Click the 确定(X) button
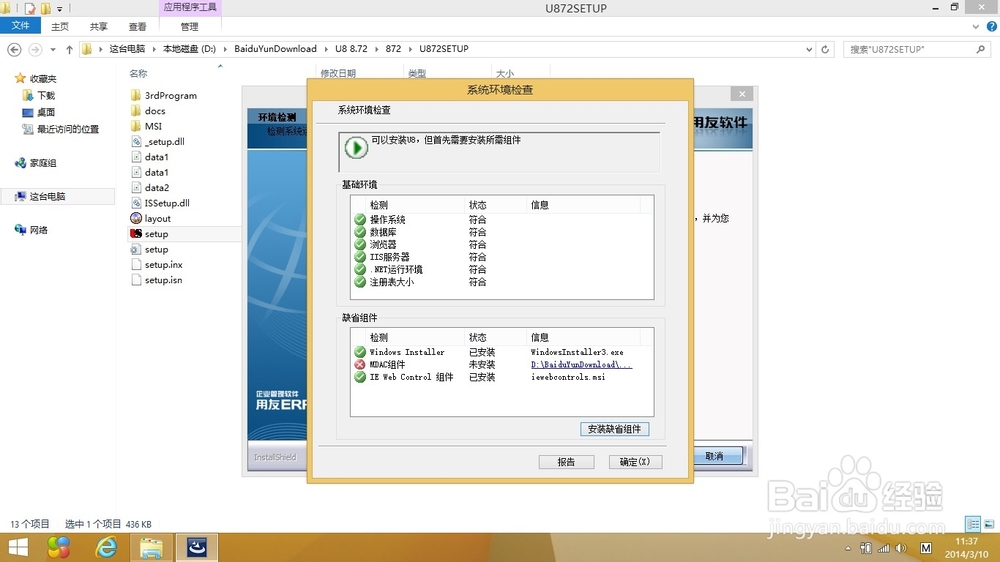This screenshot has width=1000, height=562. pos(635,461)
